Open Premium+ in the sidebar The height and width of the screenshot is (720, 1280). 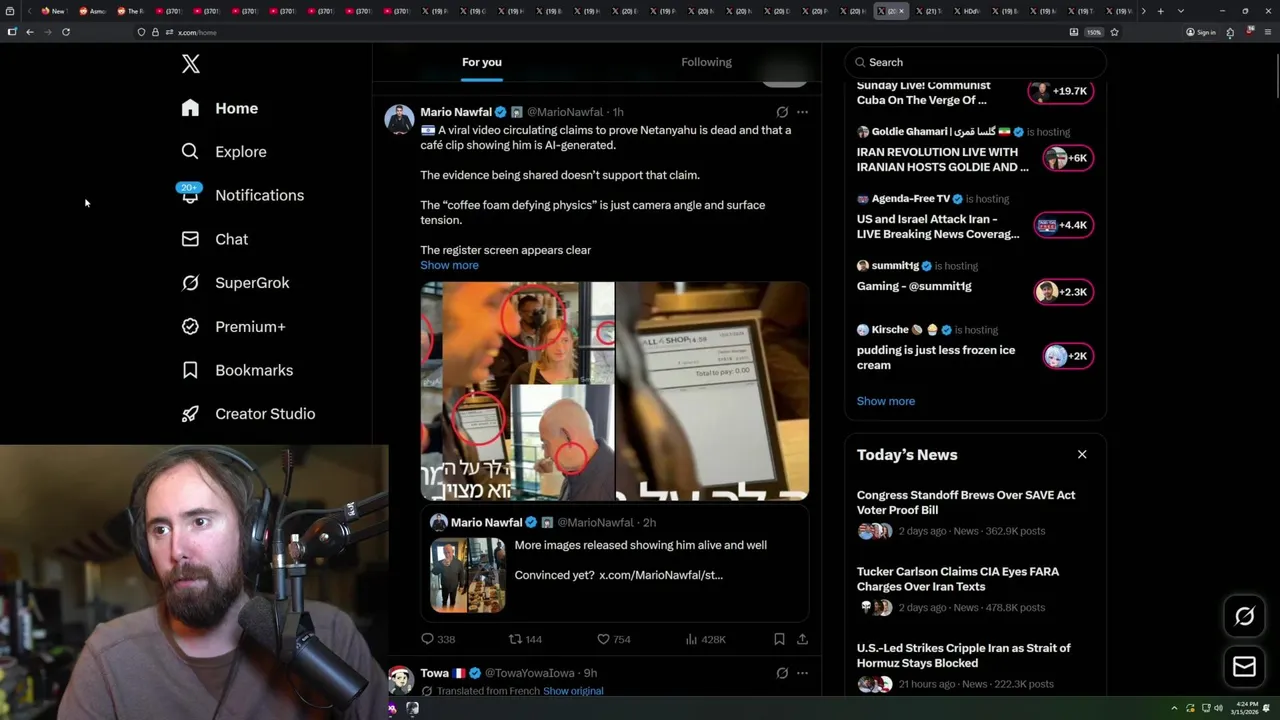234,327
